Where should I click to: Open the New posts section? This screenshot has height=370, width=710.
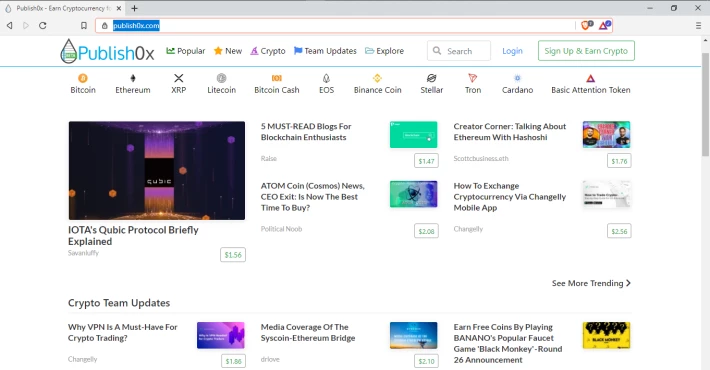pos(228,51)
